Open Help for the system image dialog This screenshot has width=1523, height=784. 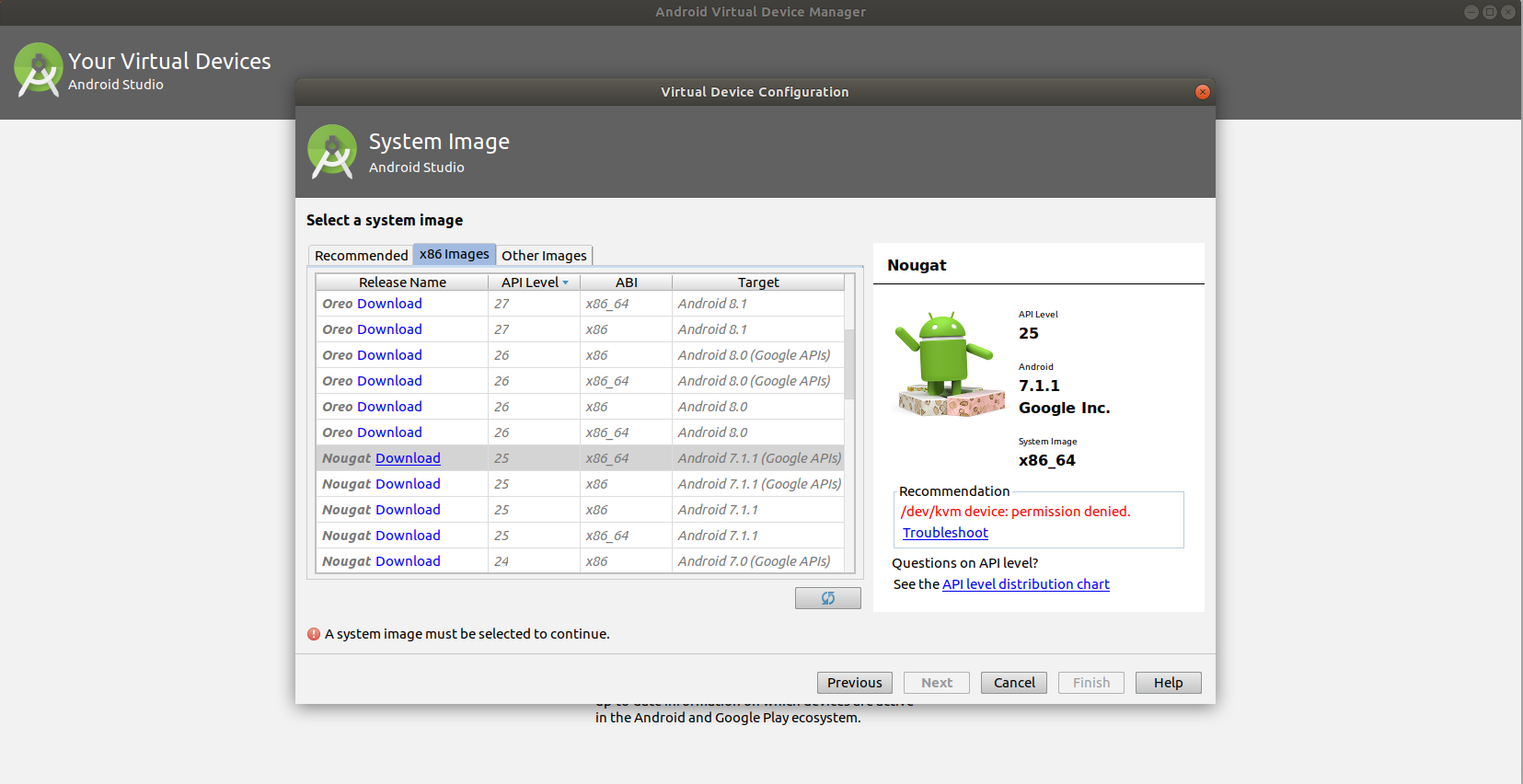tap(1169, 683)
